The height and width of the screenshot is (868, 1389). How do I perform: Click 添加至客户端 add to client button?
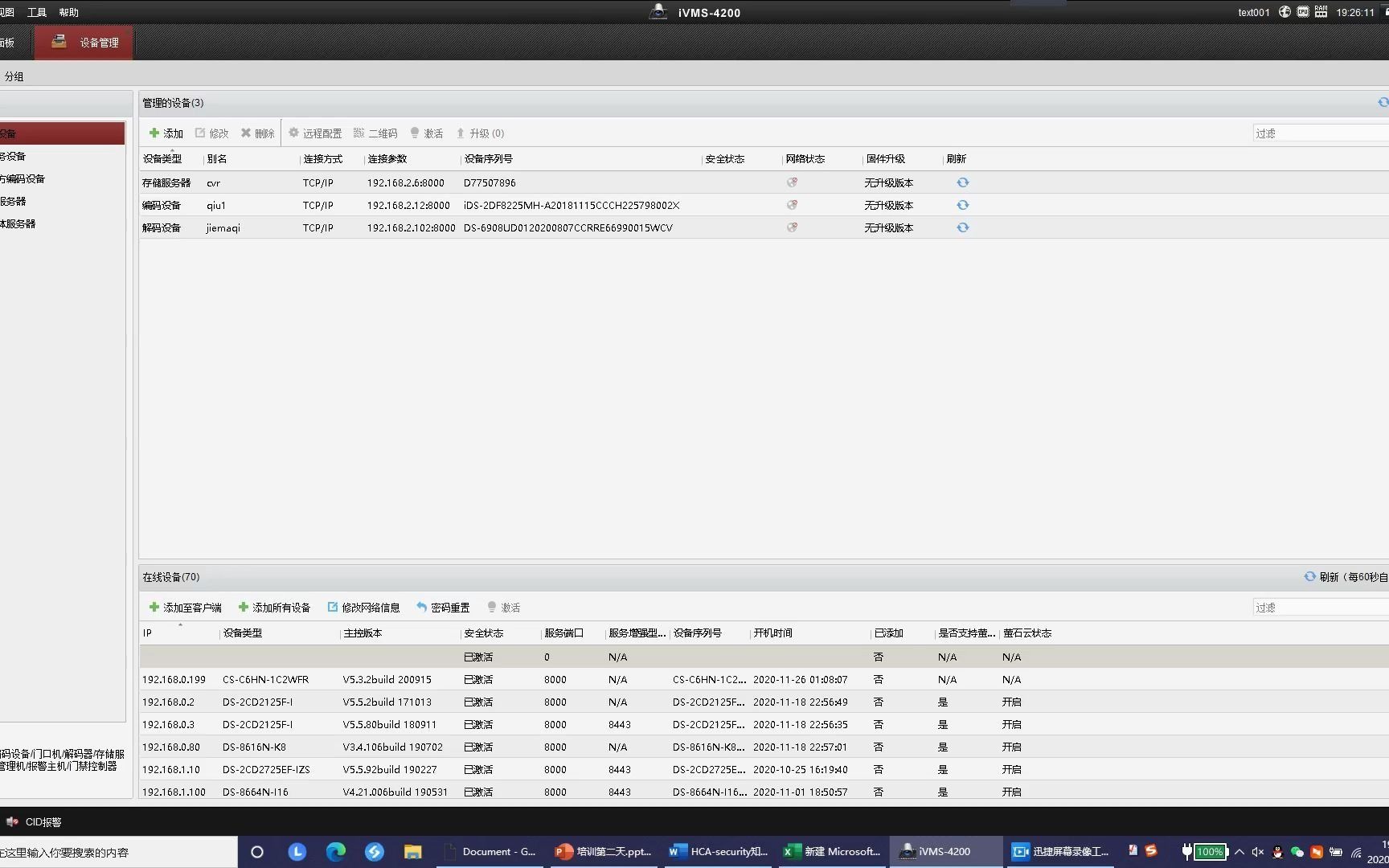coord(186,608)
